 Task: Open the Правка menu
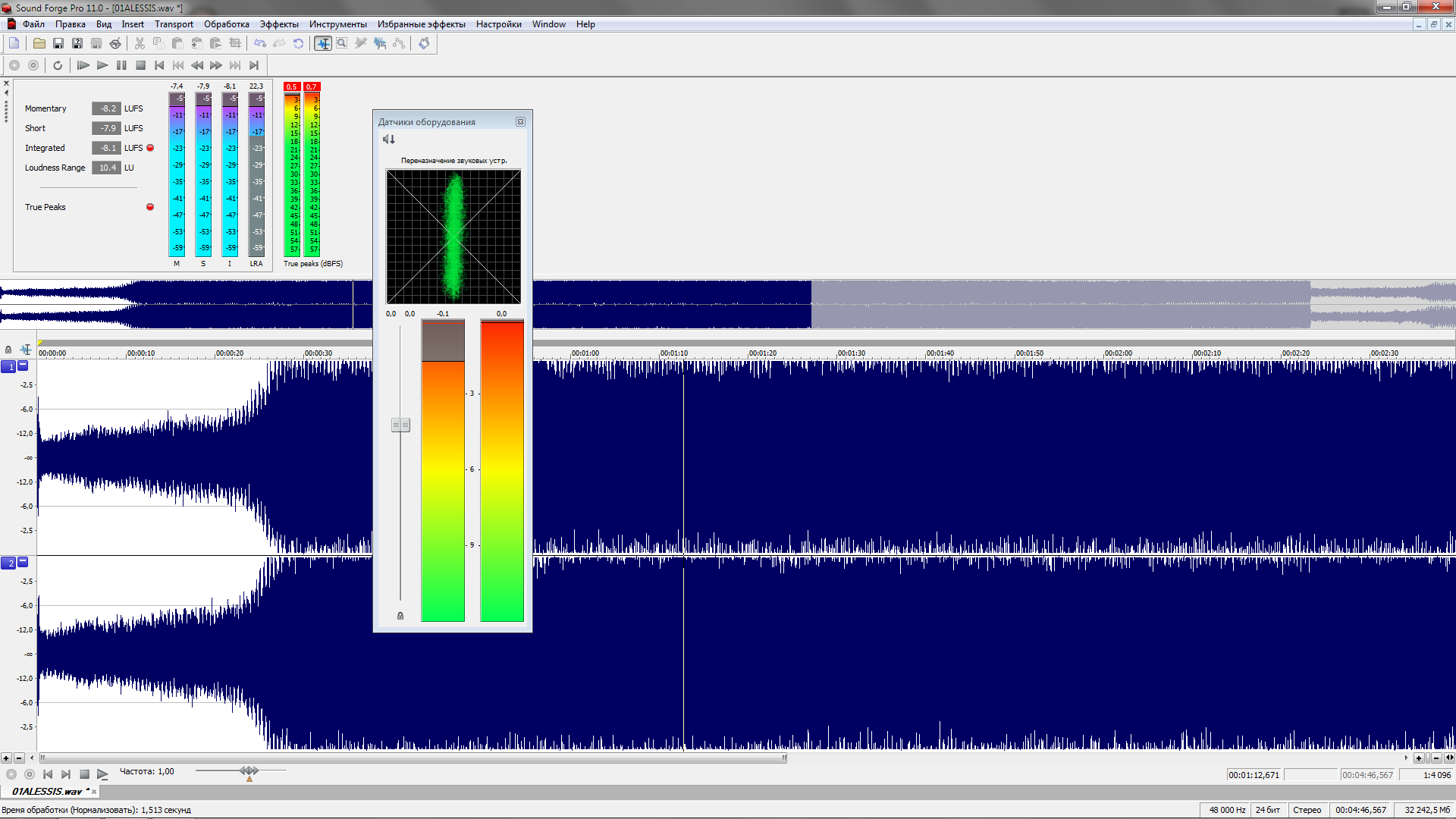click(71, 24)
